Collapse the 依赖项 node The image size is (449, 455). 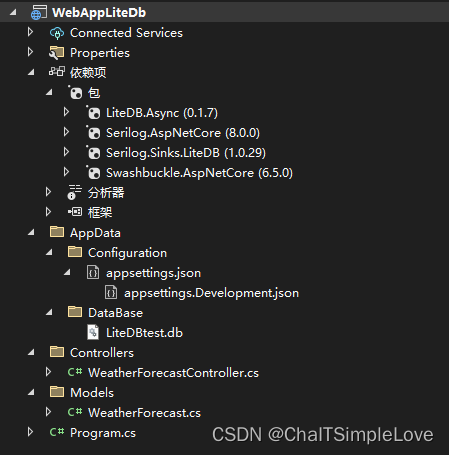click(31, 72)
